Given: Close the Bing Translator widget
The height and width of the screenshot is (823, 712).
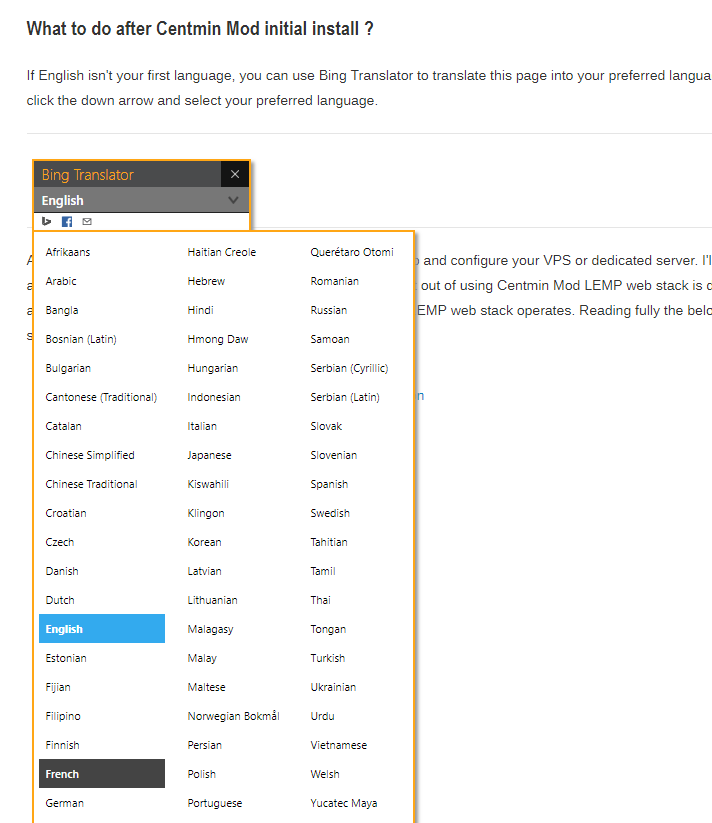Looking at the screenshot, I should point(235,174).
